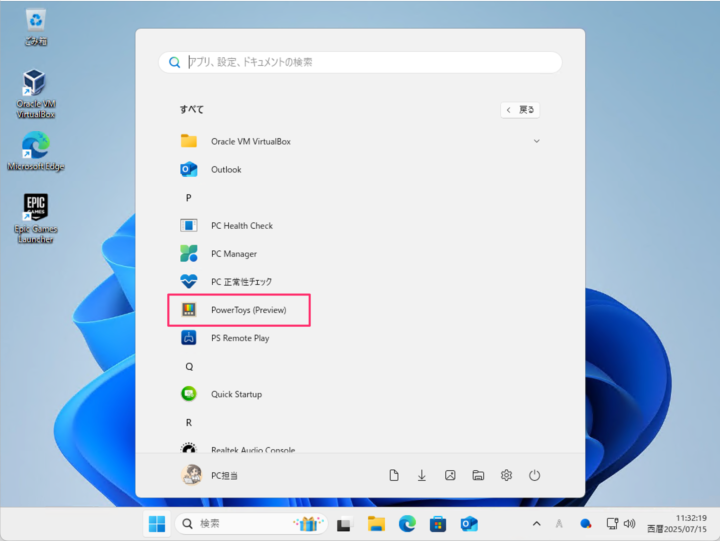Screen dimensions: 720x541
Task: Launch PowerToys (Preview) via its label
Action: point(248,310)
